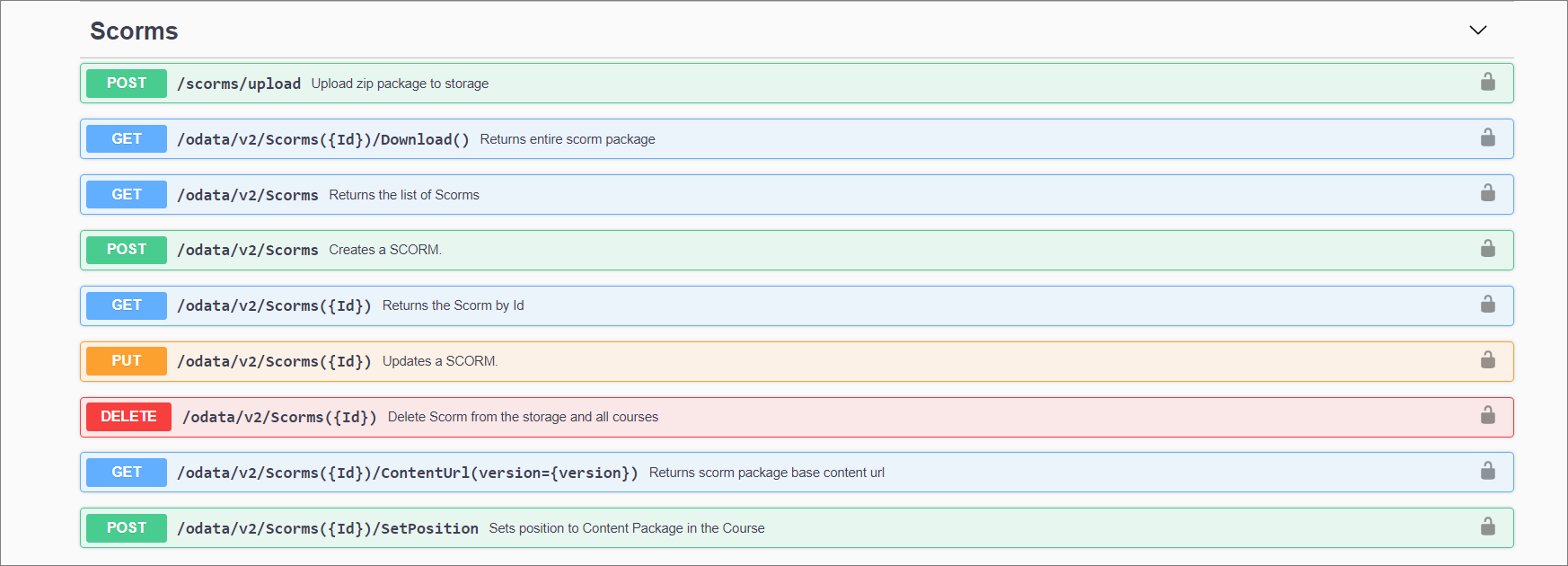This screenshot has width=1568, height=566.
Task: Click GET badge for Returns the list of Scorms
Action: click(x=127, y=195)
